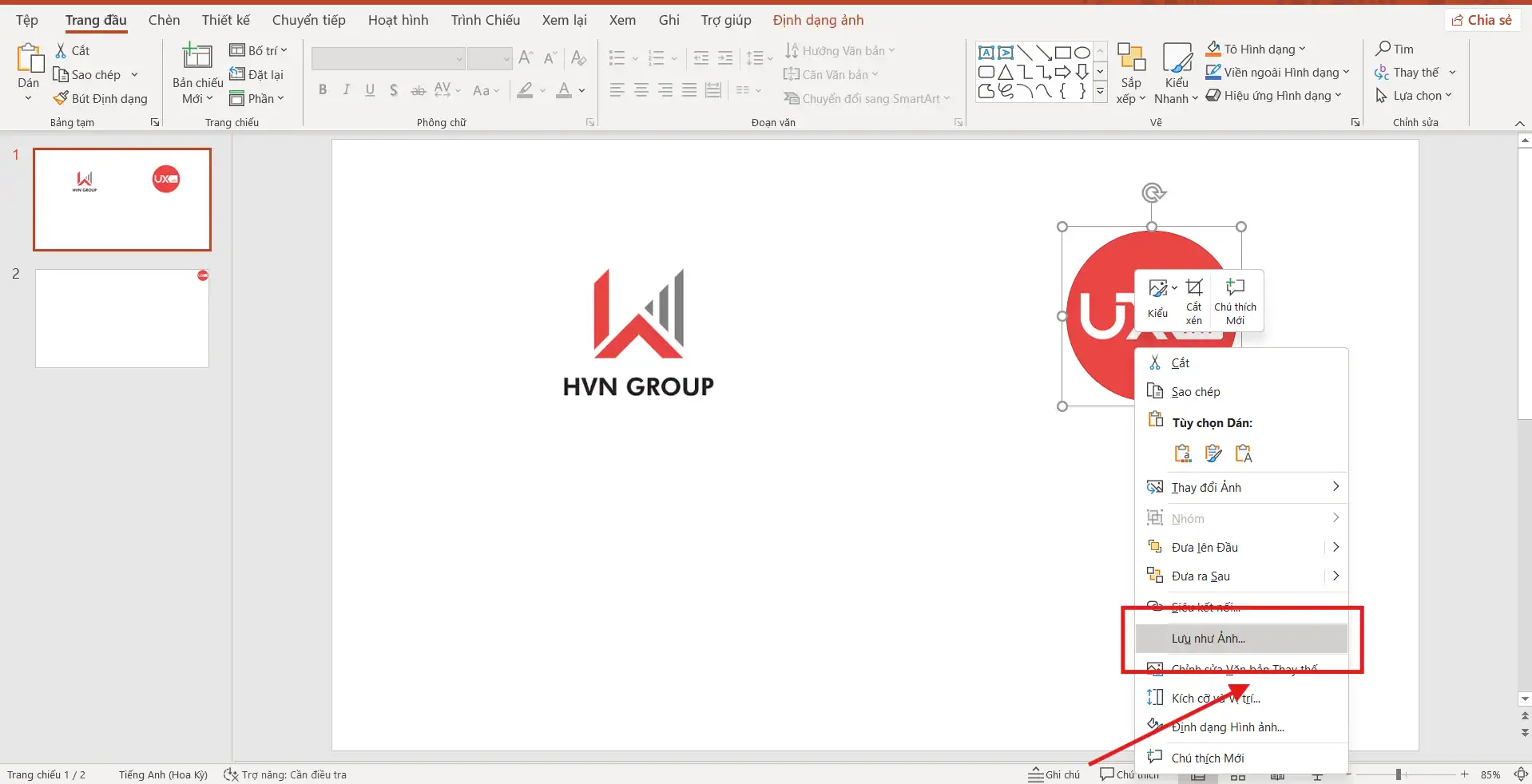Open Viền ngoài Hình dạng outline

point(1277,72)
